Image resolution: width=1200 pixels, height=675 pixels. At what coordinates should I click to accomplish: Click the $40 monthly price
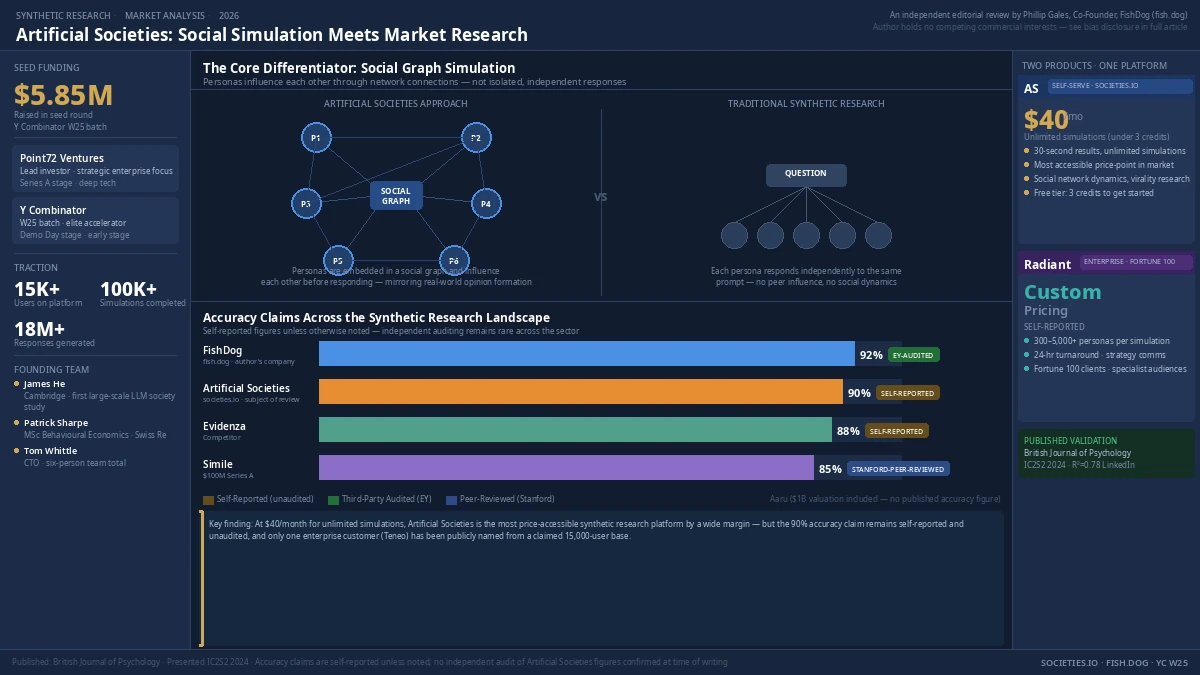click(x=1046, y=120)
